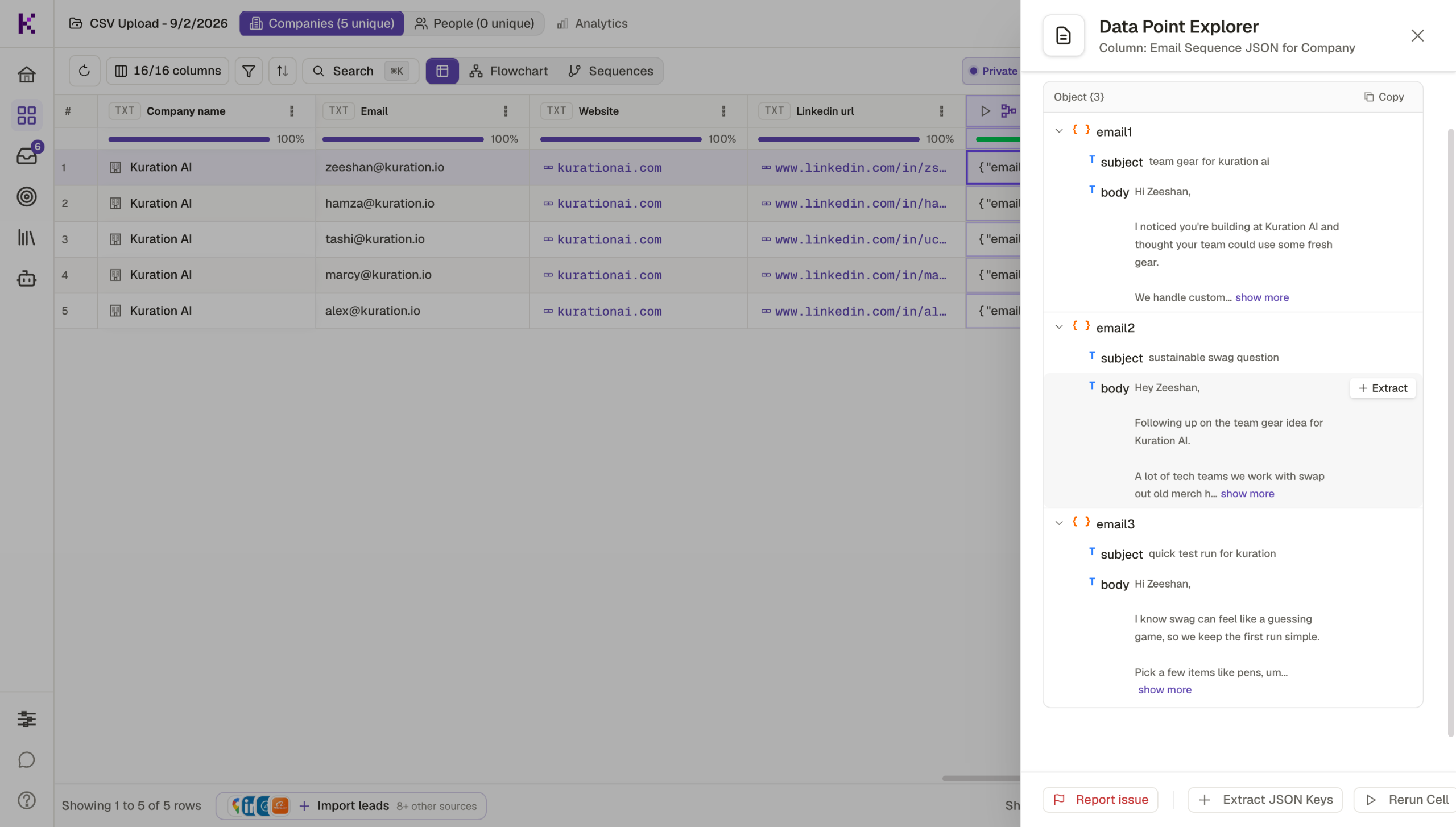Open the Analytics tab
Screen dimensions: 1456x827
pyautogui.click(x=592, y=23)
